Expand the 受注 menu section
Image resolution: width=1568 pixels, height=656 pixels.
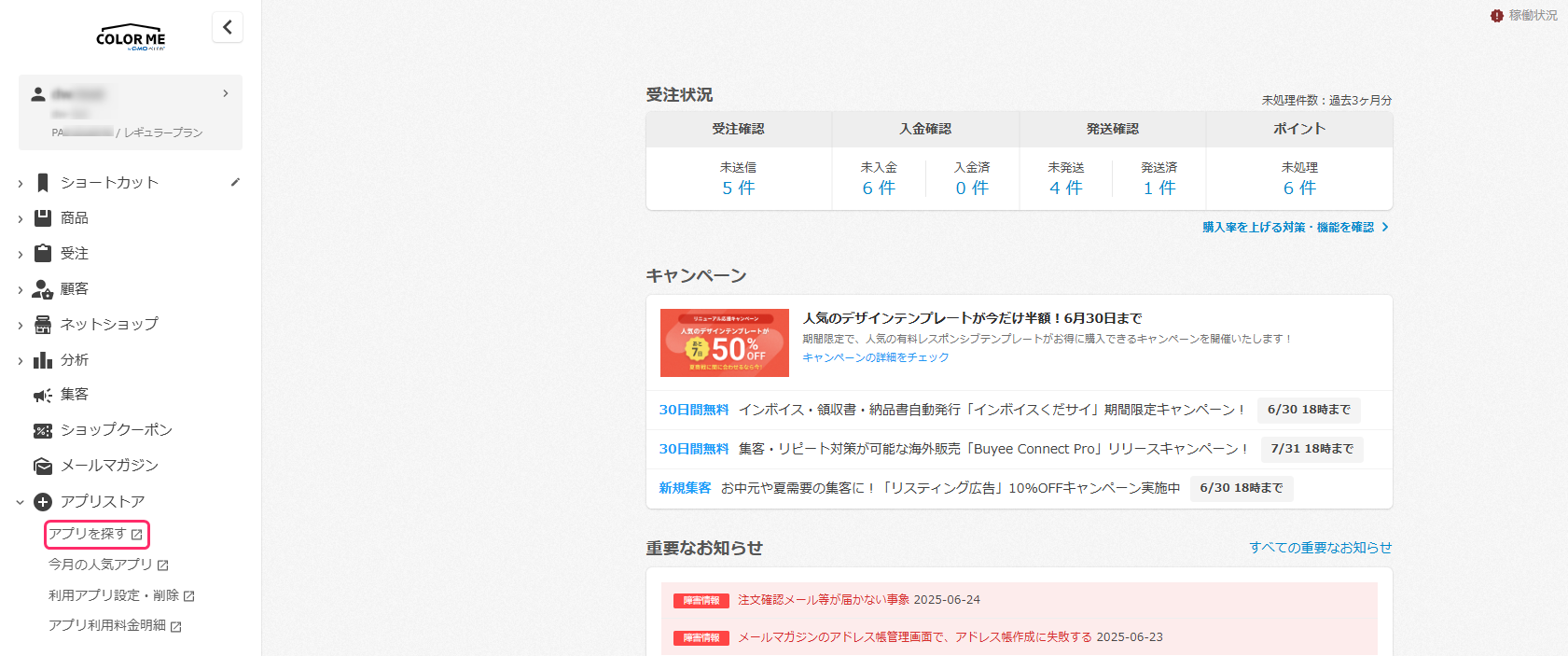click(74, 254)
